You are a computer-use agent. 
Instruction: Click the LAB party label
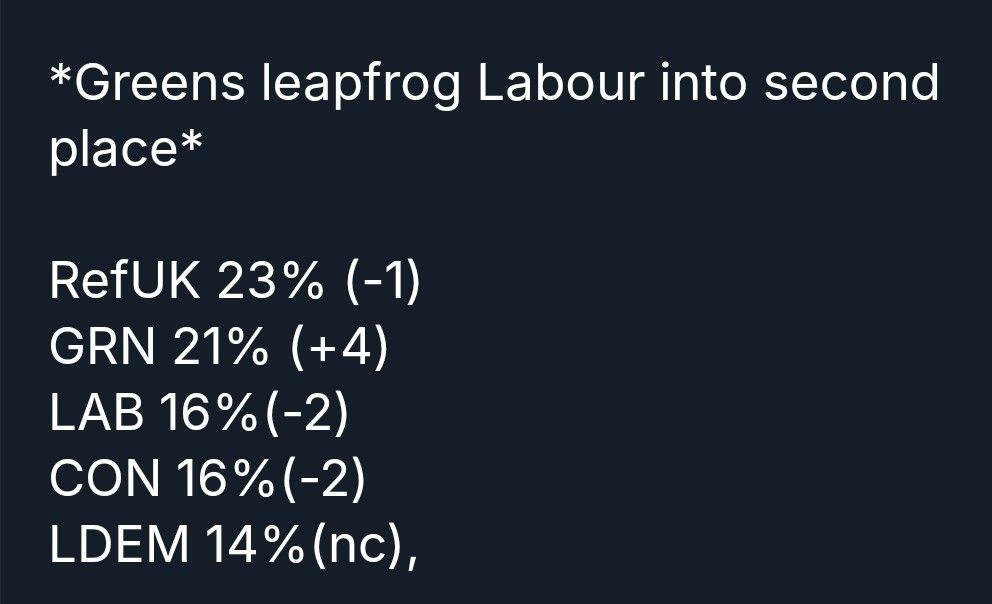(x=96, y=415)
